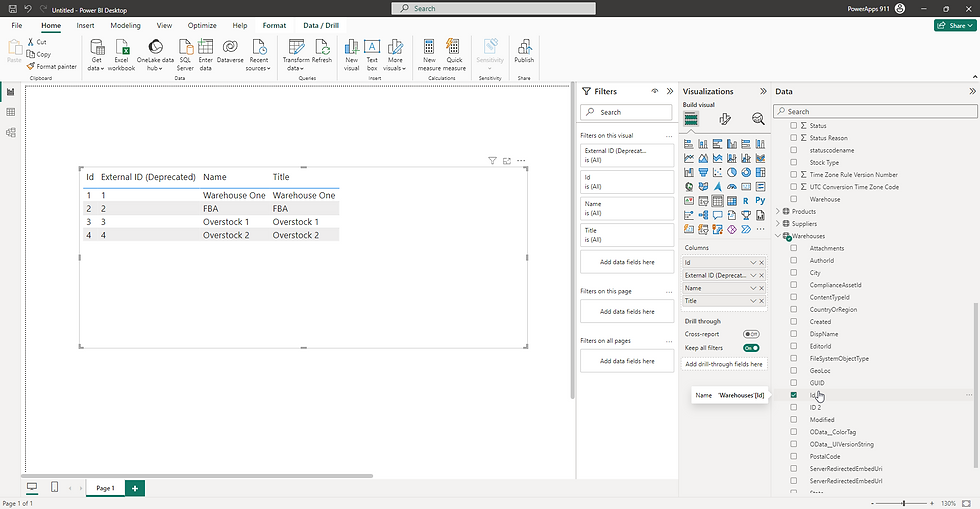Check the Modified field checkbox

point(794,420)
